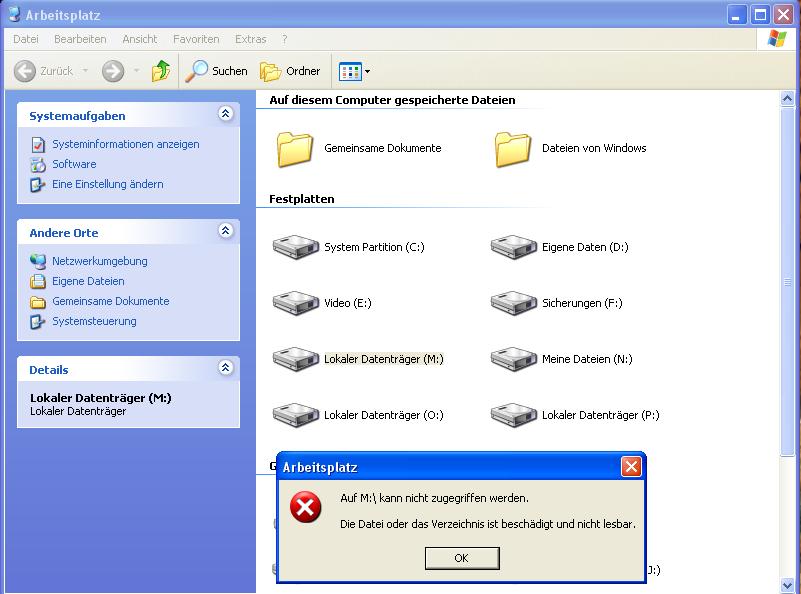Click Eine Einstellung ändern link

[108, 184]
